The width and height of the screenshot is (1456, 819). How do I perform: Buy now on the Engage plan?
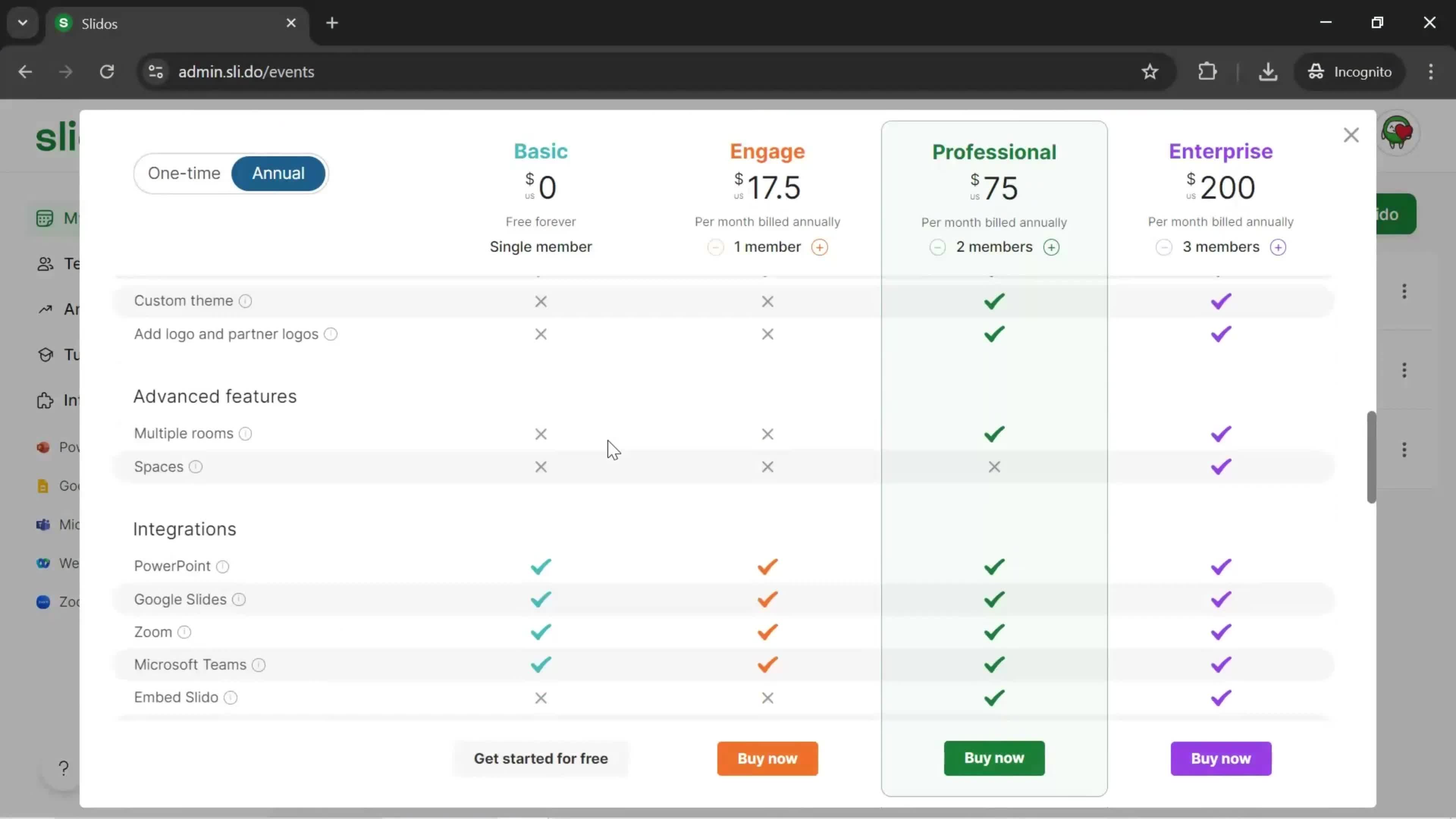pos(767,758)
